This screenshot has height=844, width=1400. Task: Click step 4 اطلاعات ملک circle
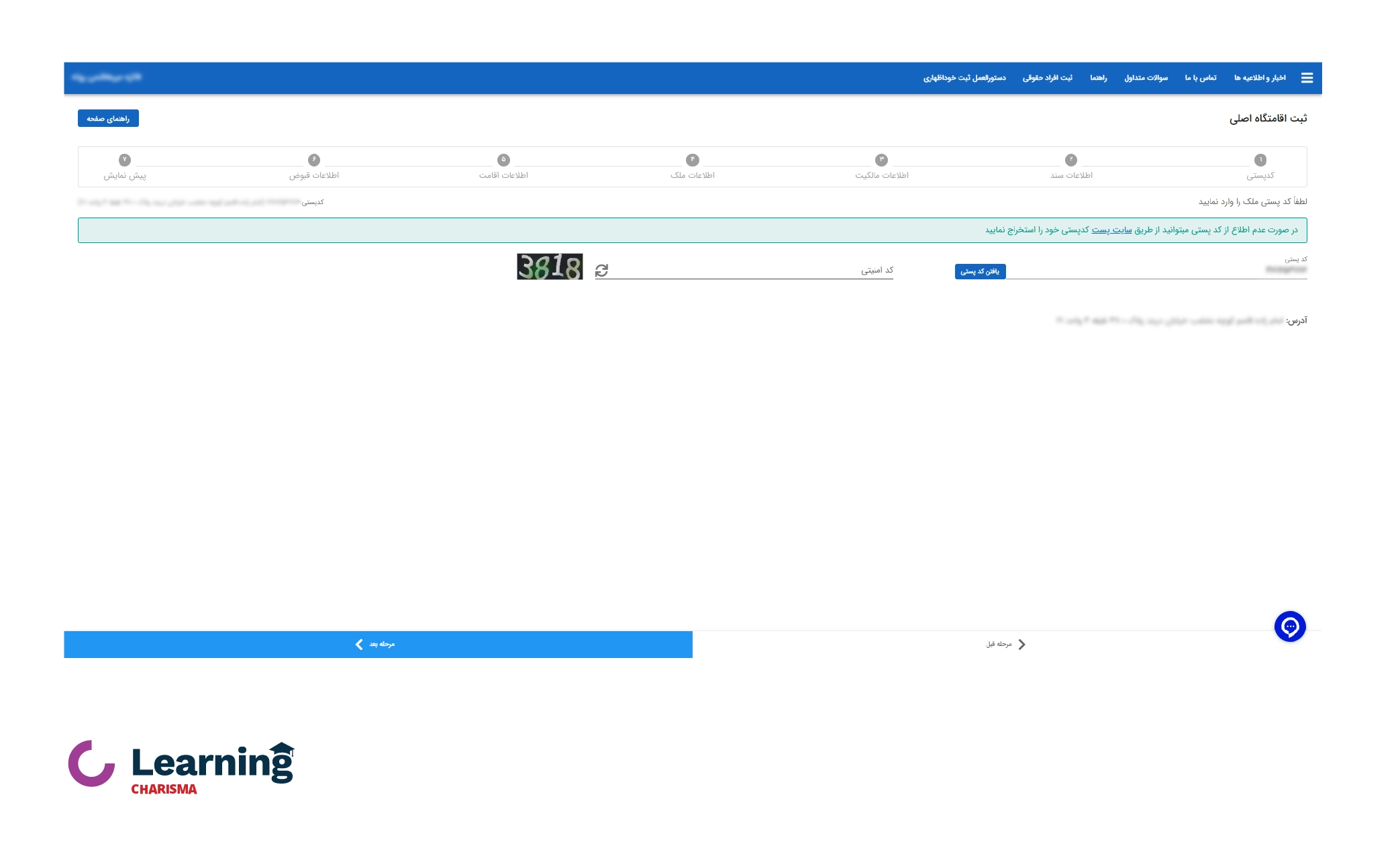[692, 160]
